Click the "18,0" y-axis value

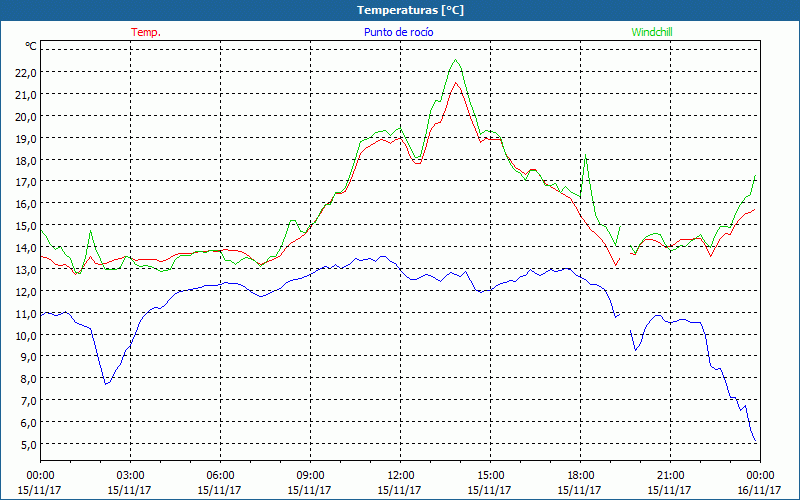pyautogui.click(x=26, y=161)
